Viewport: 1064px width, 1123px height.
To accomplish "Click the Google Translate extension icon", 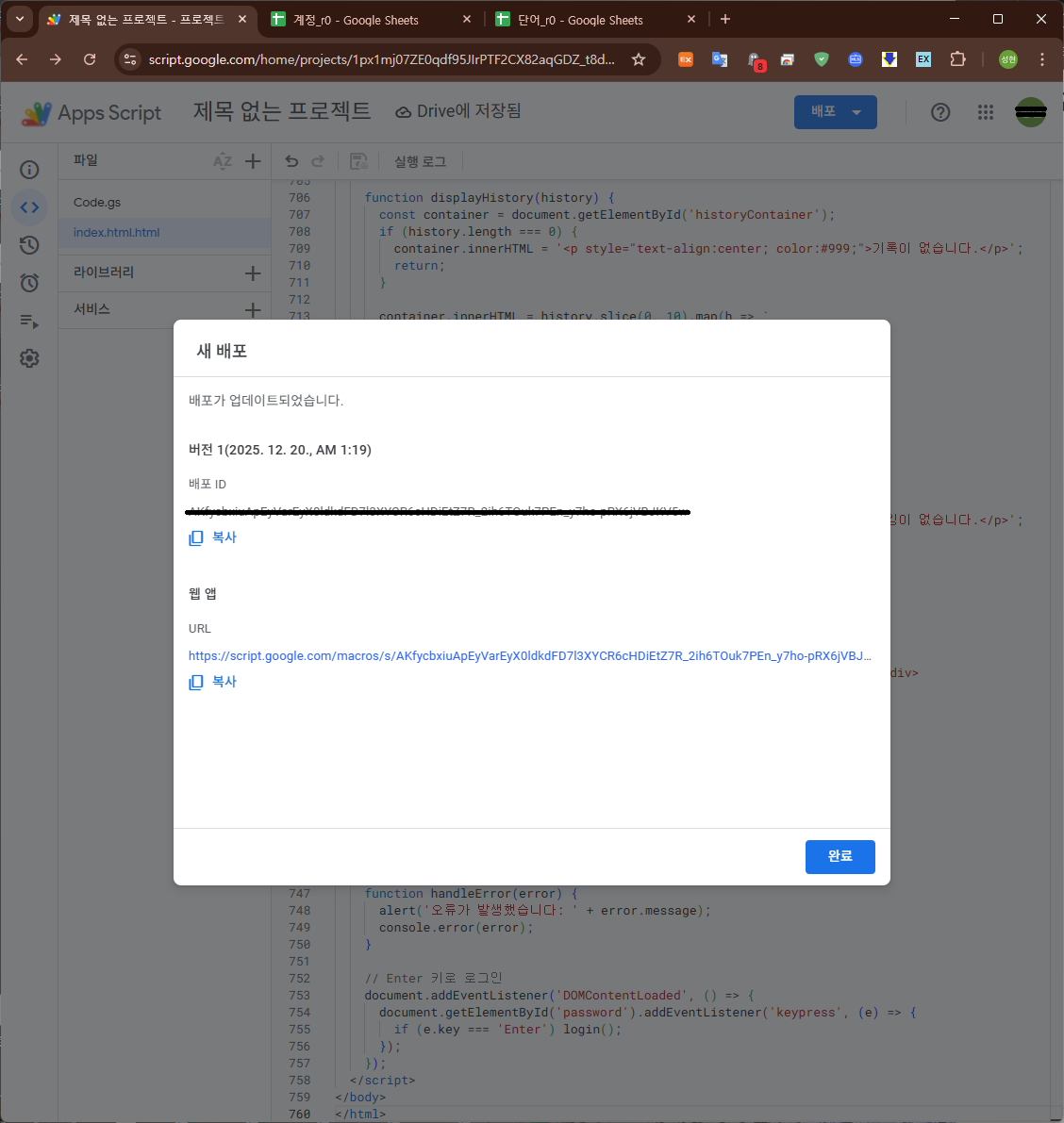I will click(x=720, y=59).
